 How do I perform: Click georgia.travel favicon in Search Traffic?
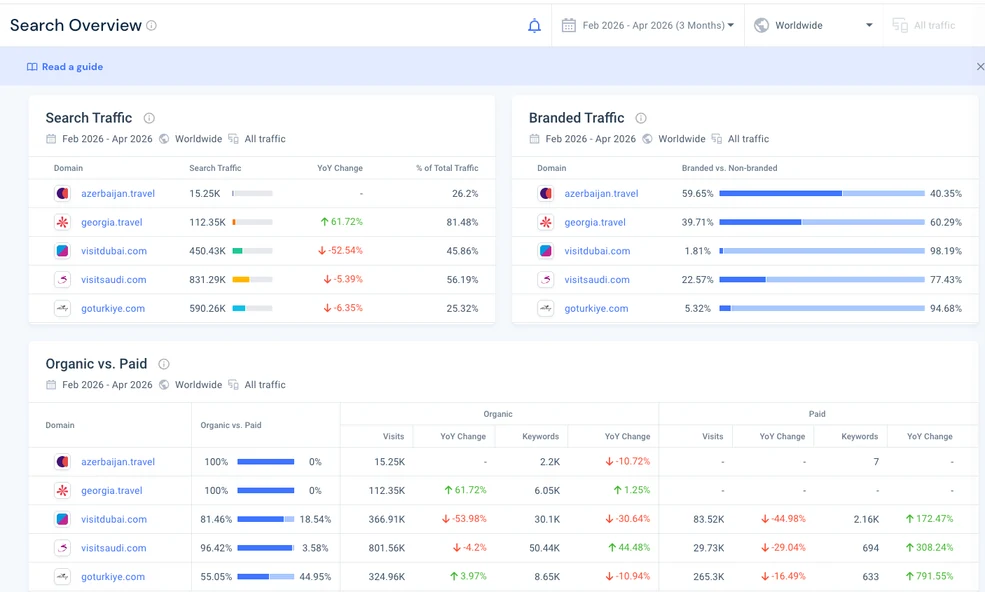(x=62, y=222)
